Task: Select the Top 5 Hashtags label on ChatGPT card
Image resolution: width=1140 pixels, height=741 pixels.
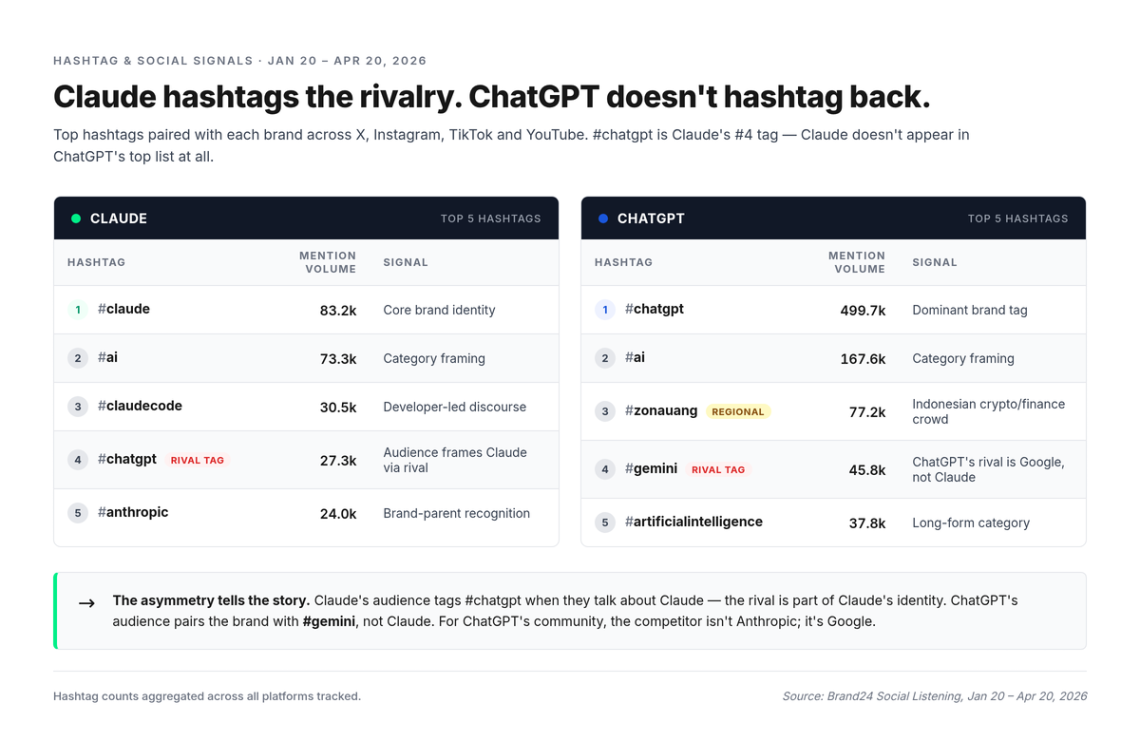Action: coord(1017,218)
